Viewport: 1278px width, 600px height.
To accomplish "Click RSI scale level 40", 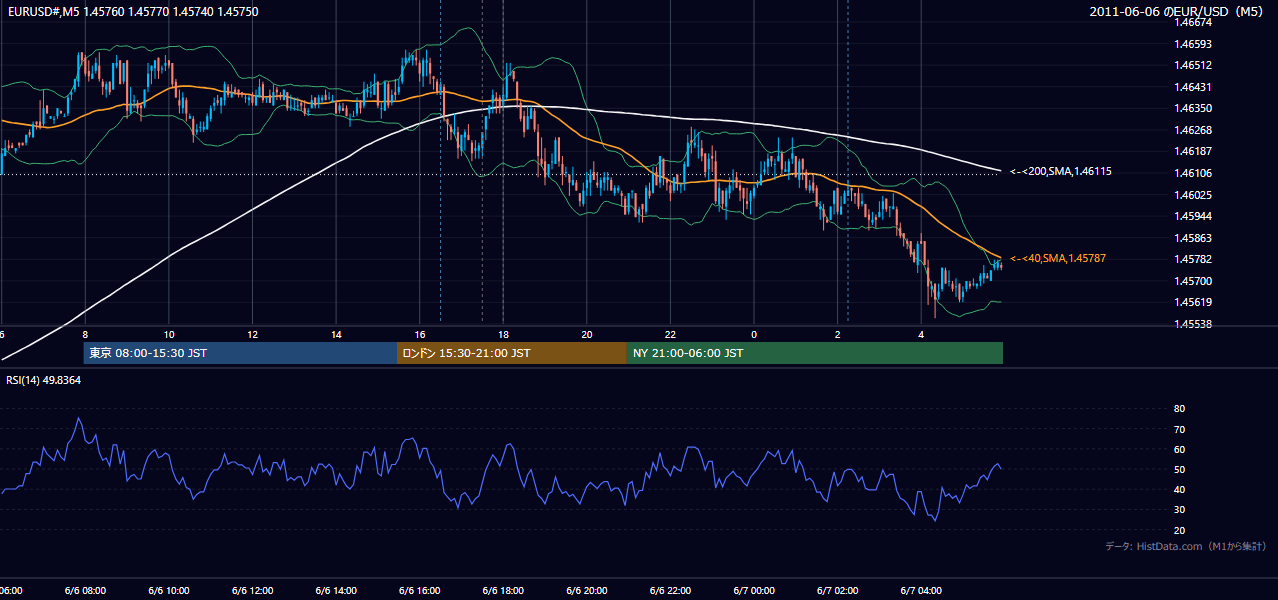I will tap(1180, 489).
